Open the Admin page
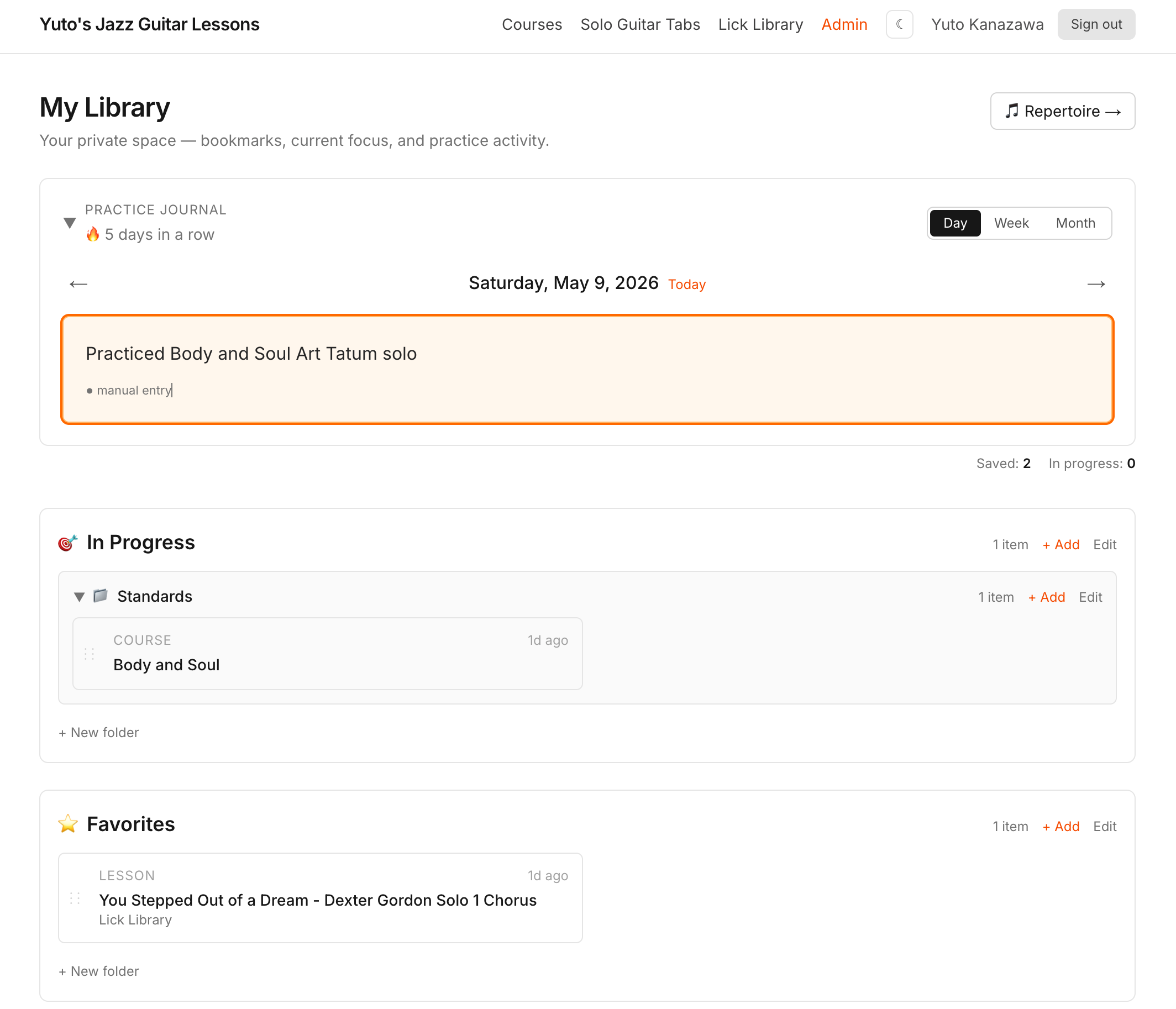This screenshot has height=1009, width=1176. (844, 24)
